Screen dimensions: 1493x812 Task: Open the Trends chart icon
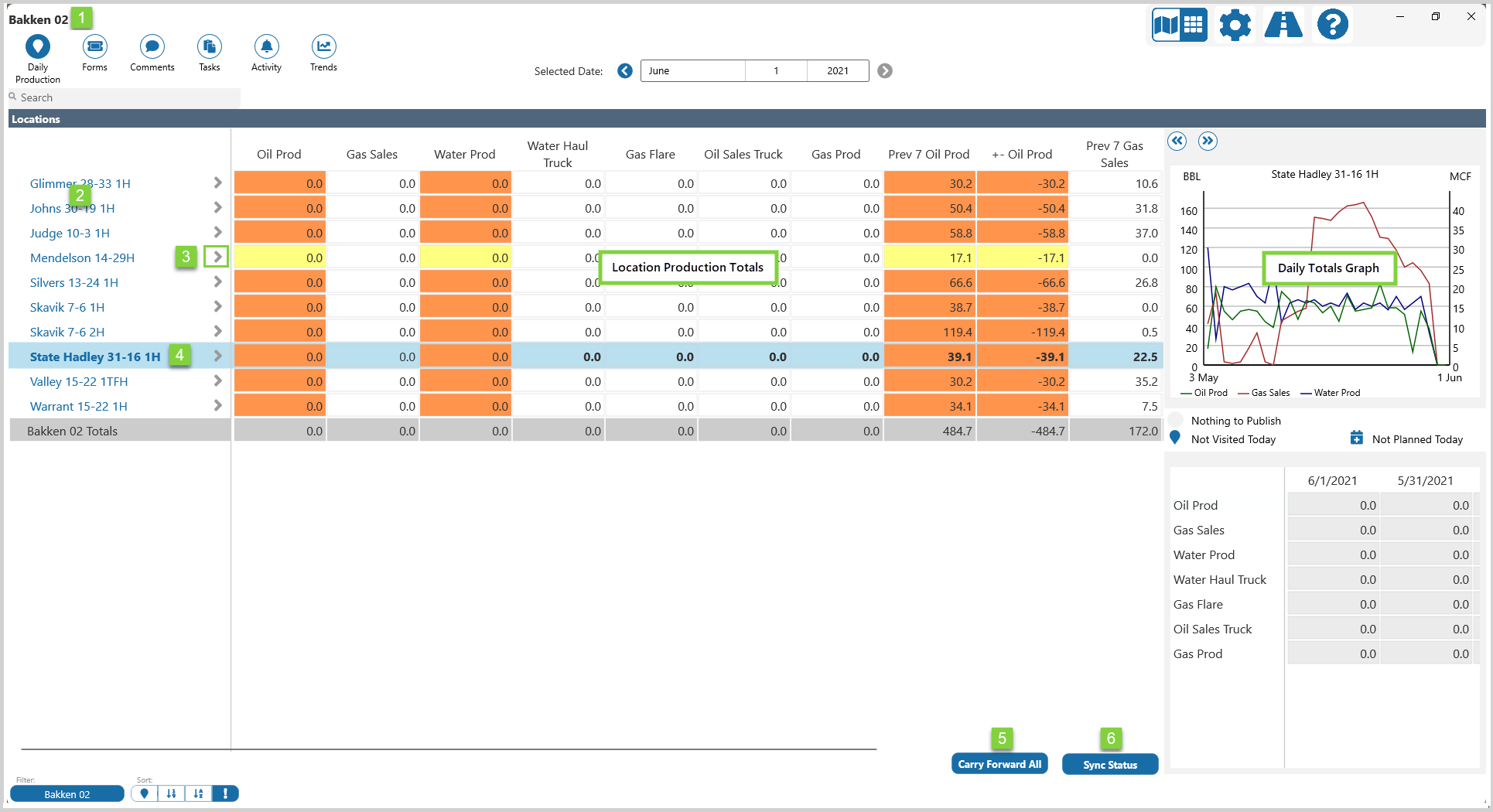click(323, 47)
